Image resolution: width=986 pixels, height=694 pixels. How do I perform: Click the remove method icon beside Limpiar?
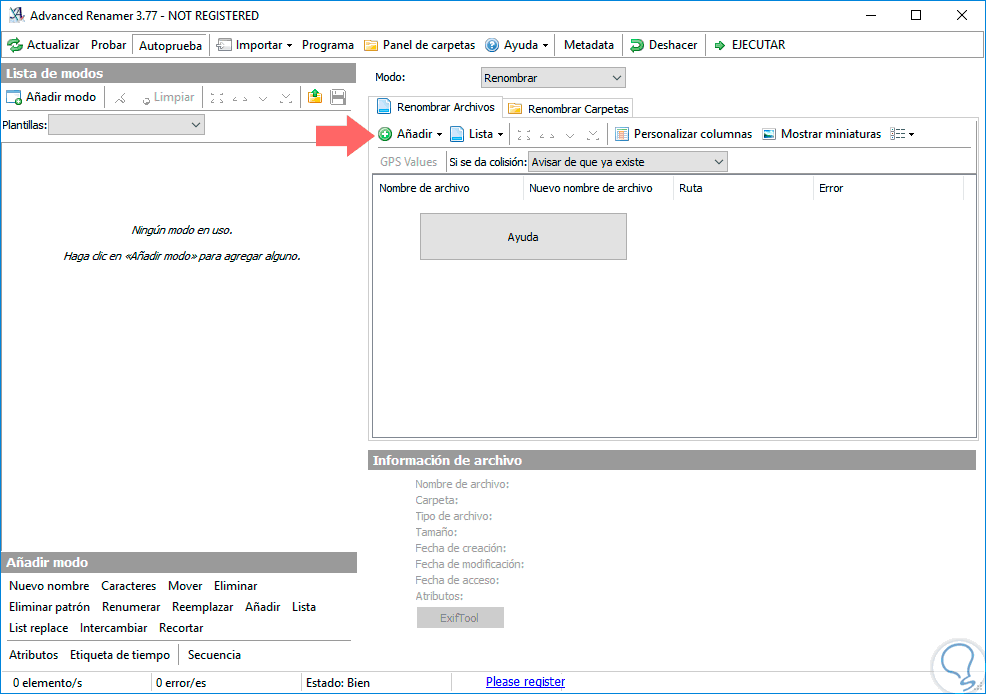coord(120,98)
